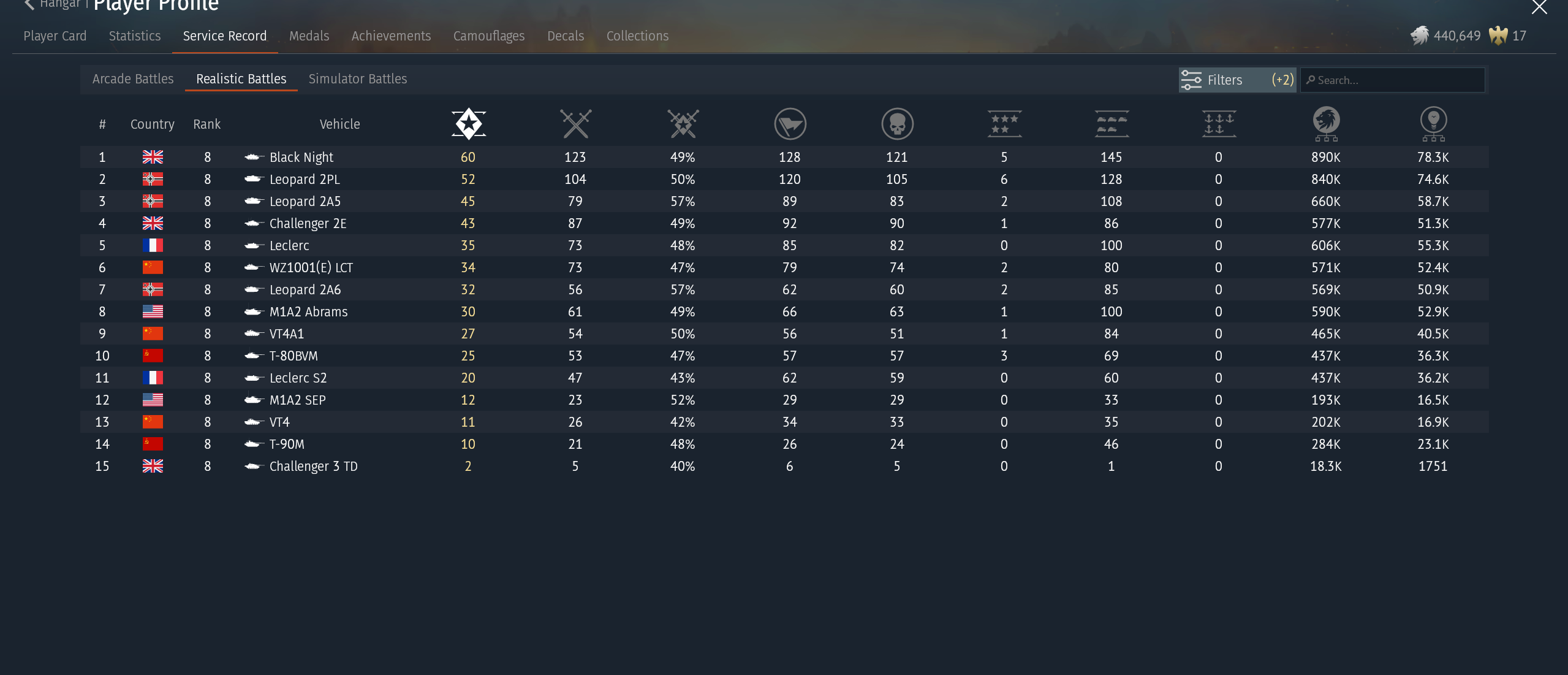Sort by the flag respawns icon
This screenshot has width=1568, height=675.
[790, 124]
